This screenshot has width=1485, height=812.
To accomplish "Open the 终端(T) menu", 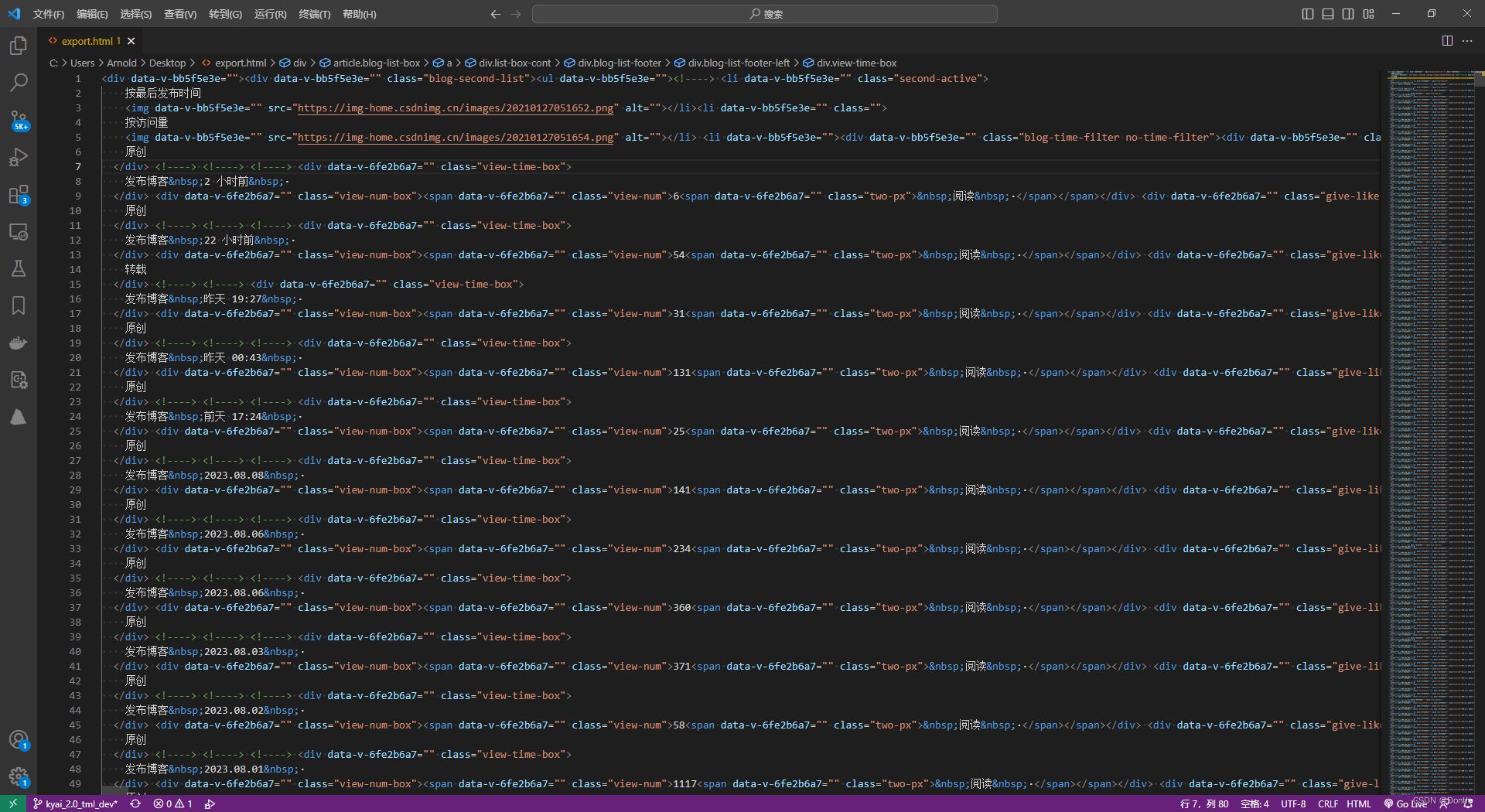I will pyautogui.click(x=314, y=14).
